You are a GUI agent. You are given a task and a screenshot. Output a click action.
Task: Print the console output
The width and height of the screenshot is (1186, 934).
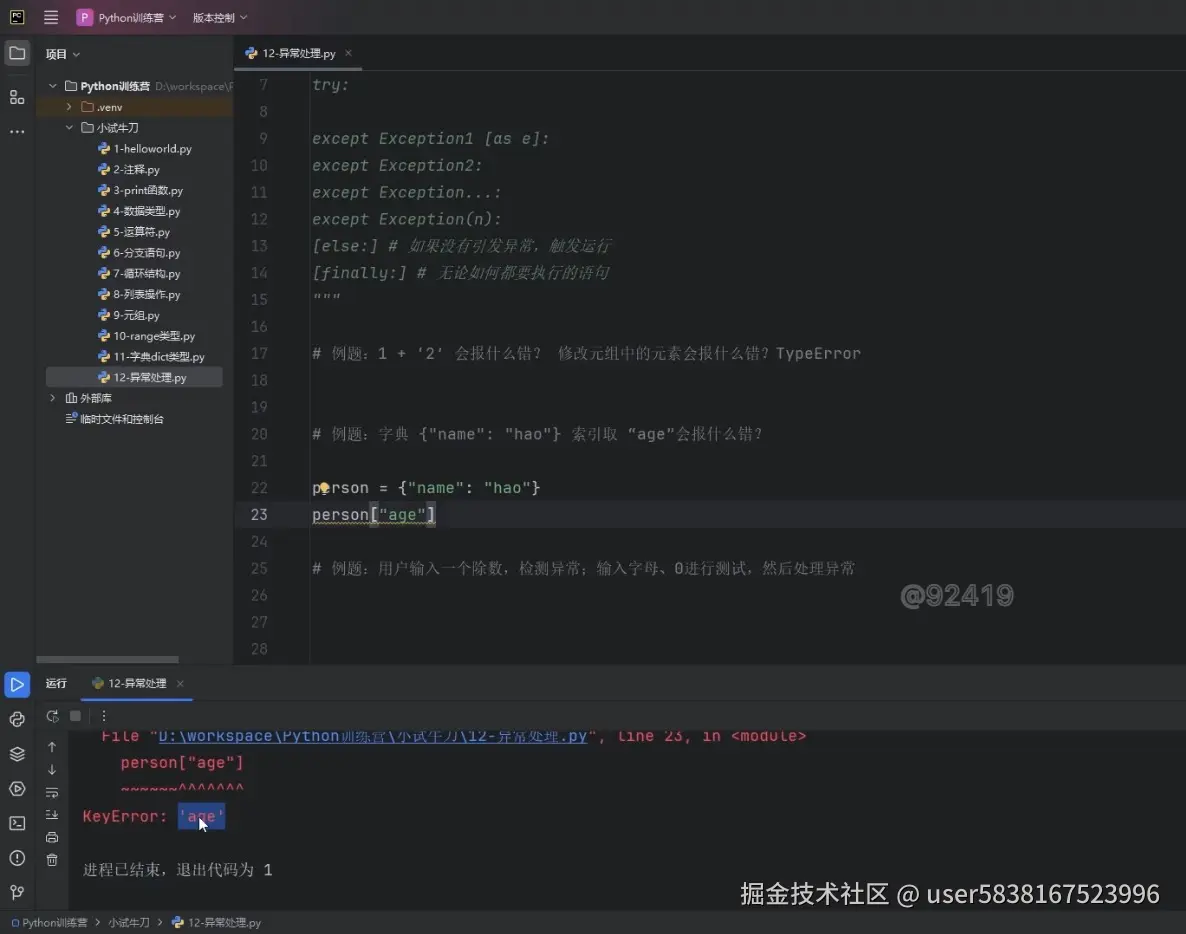[51, 837]
